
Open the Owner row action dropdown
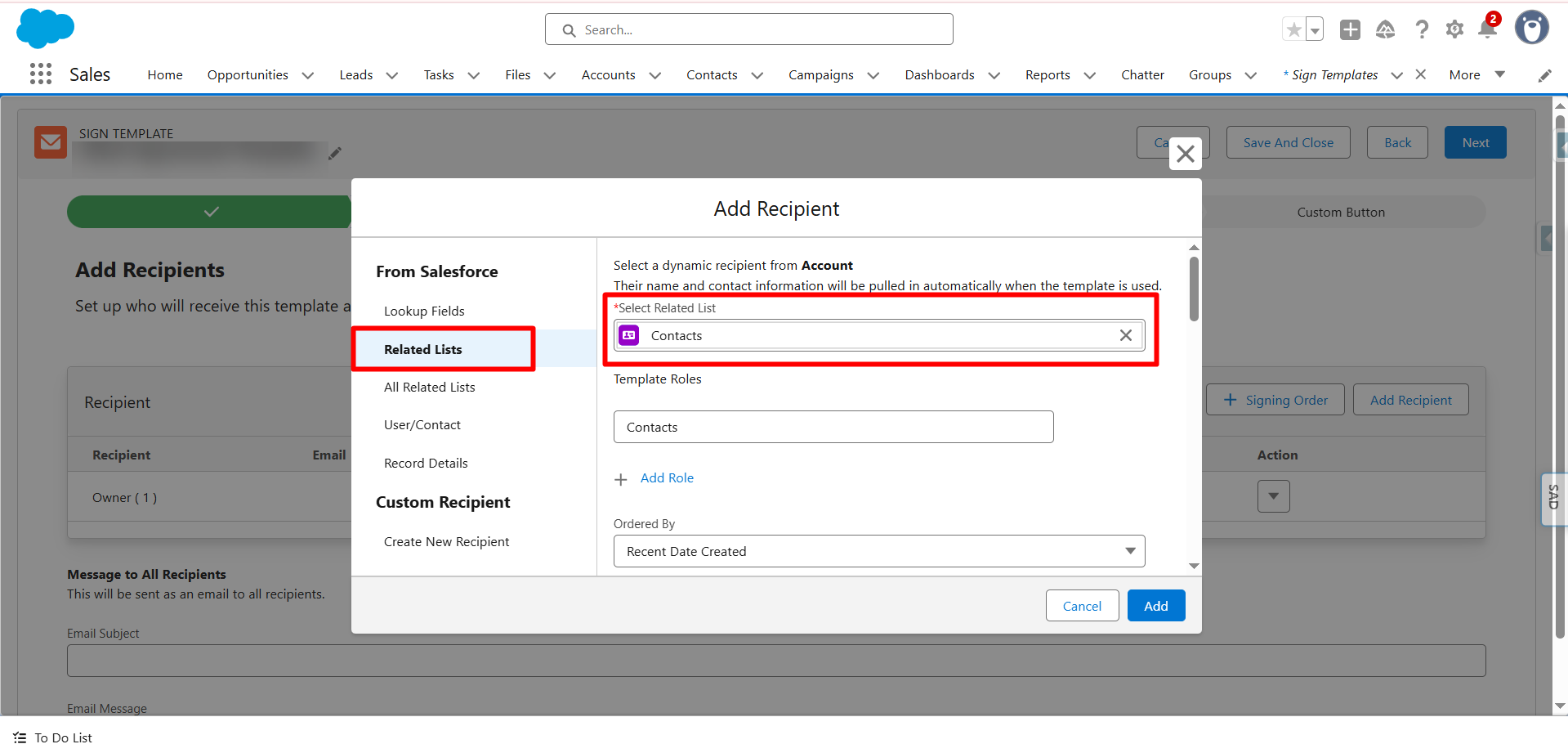(1273, 496)
